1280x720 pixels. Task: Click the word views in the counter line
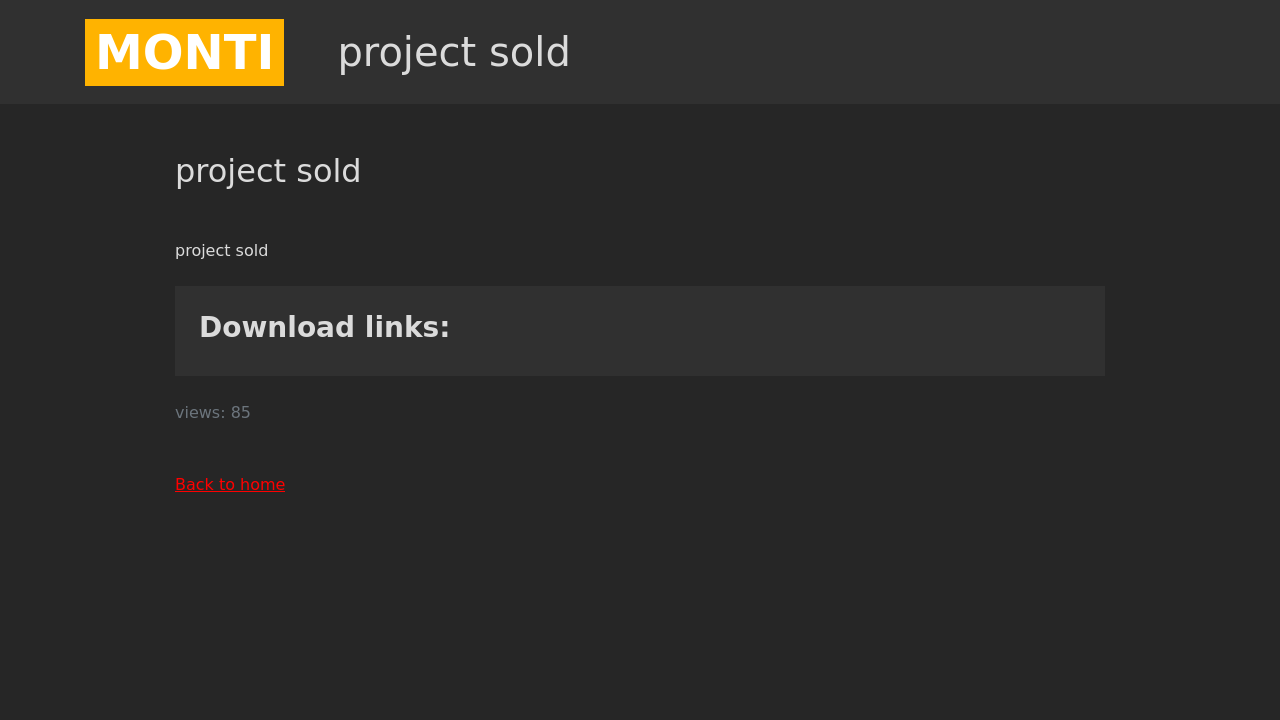pos(197,413)
